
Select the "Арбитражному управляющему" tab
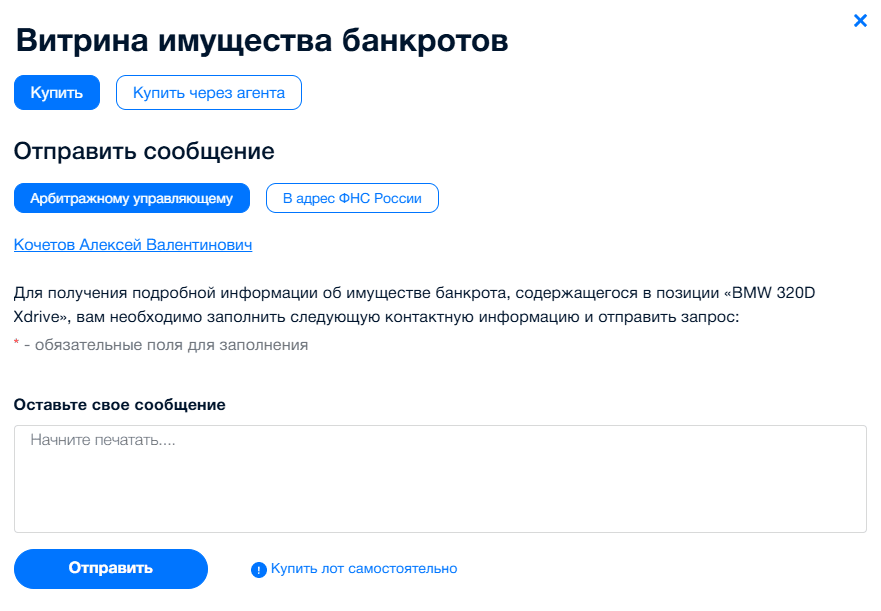pos(132,198)
